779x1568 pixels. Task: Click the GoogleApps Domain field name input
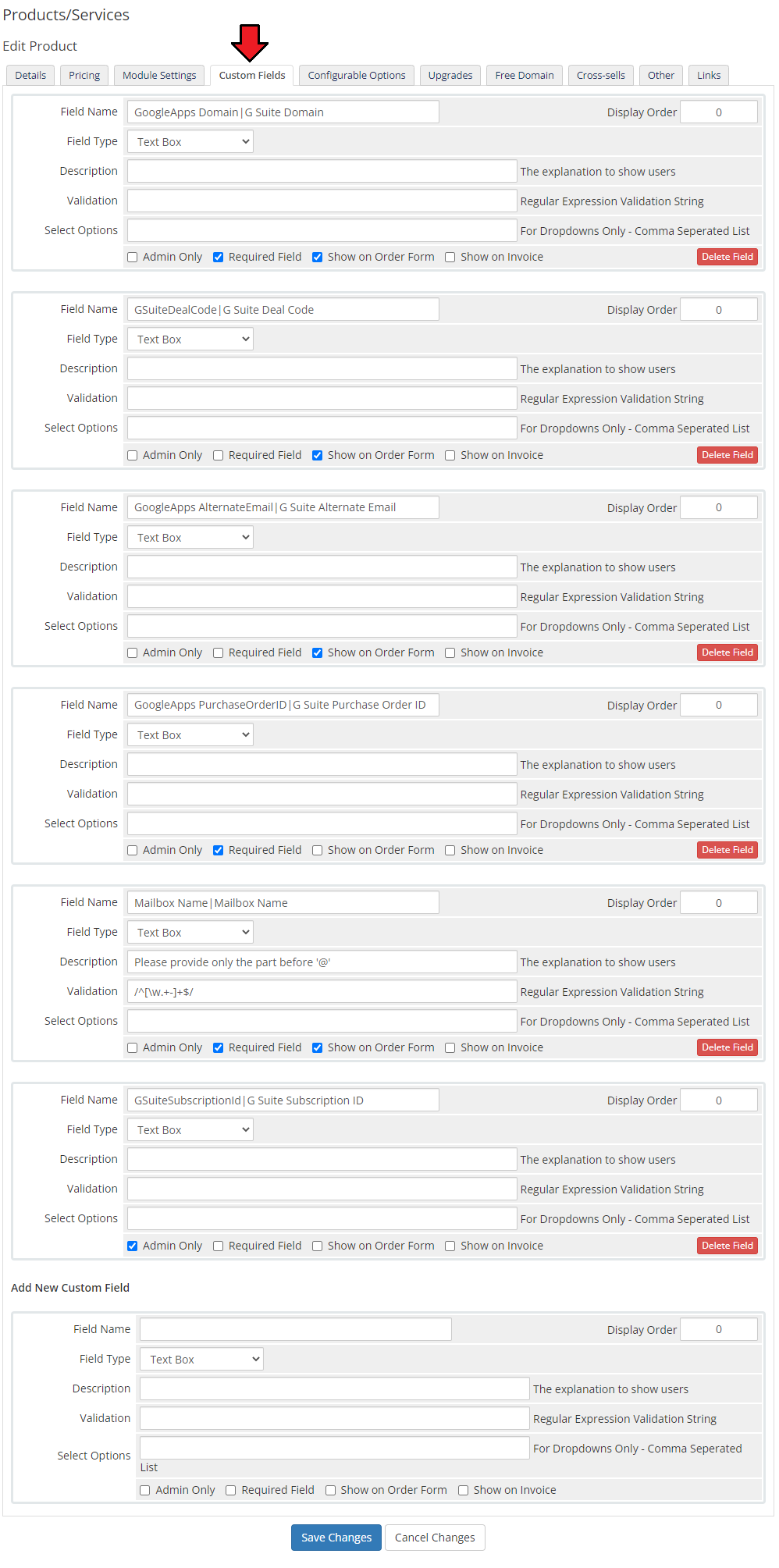(283, 112)
